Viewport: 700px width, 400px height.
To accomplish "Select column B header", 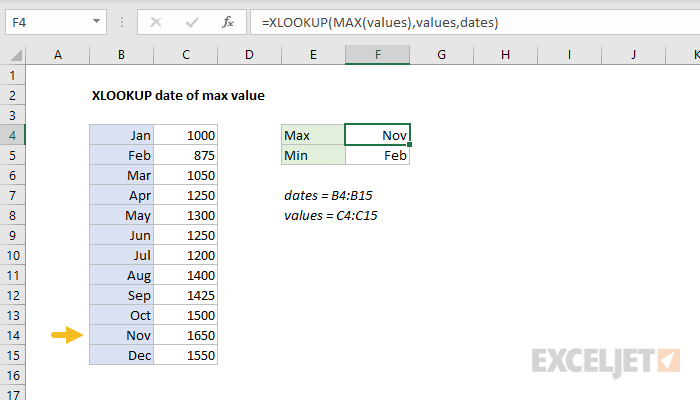I will [x=121, y=55].
